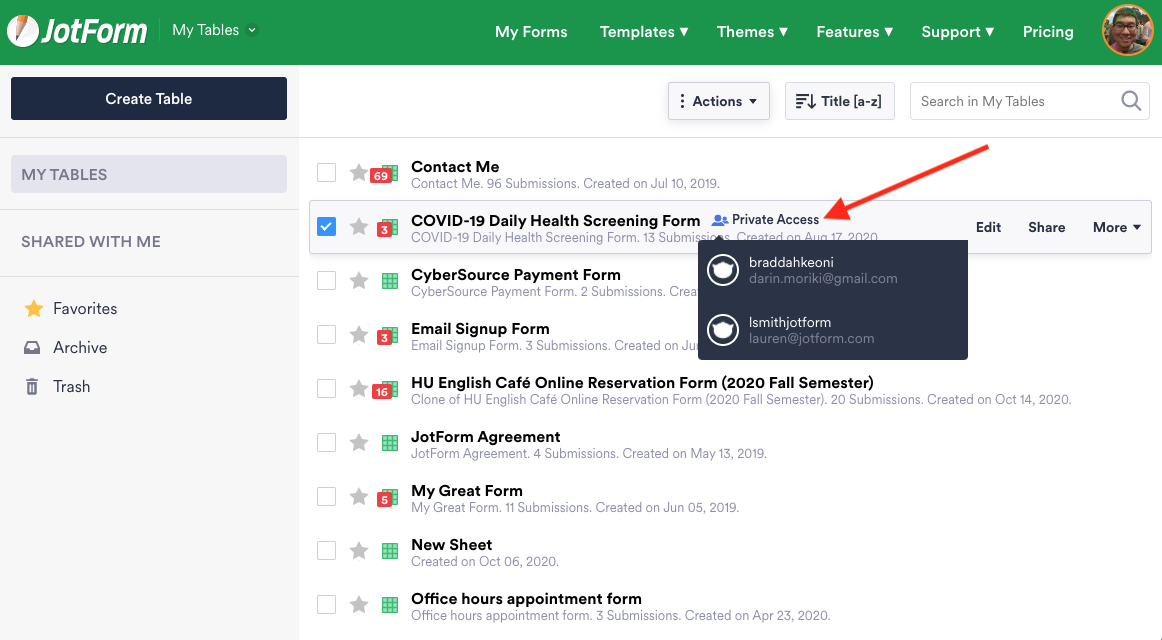Uncheck COVID-19 Daily Health Screening Form checkbox
This screenshot has height=640, width=1162.
pos(326,227)
